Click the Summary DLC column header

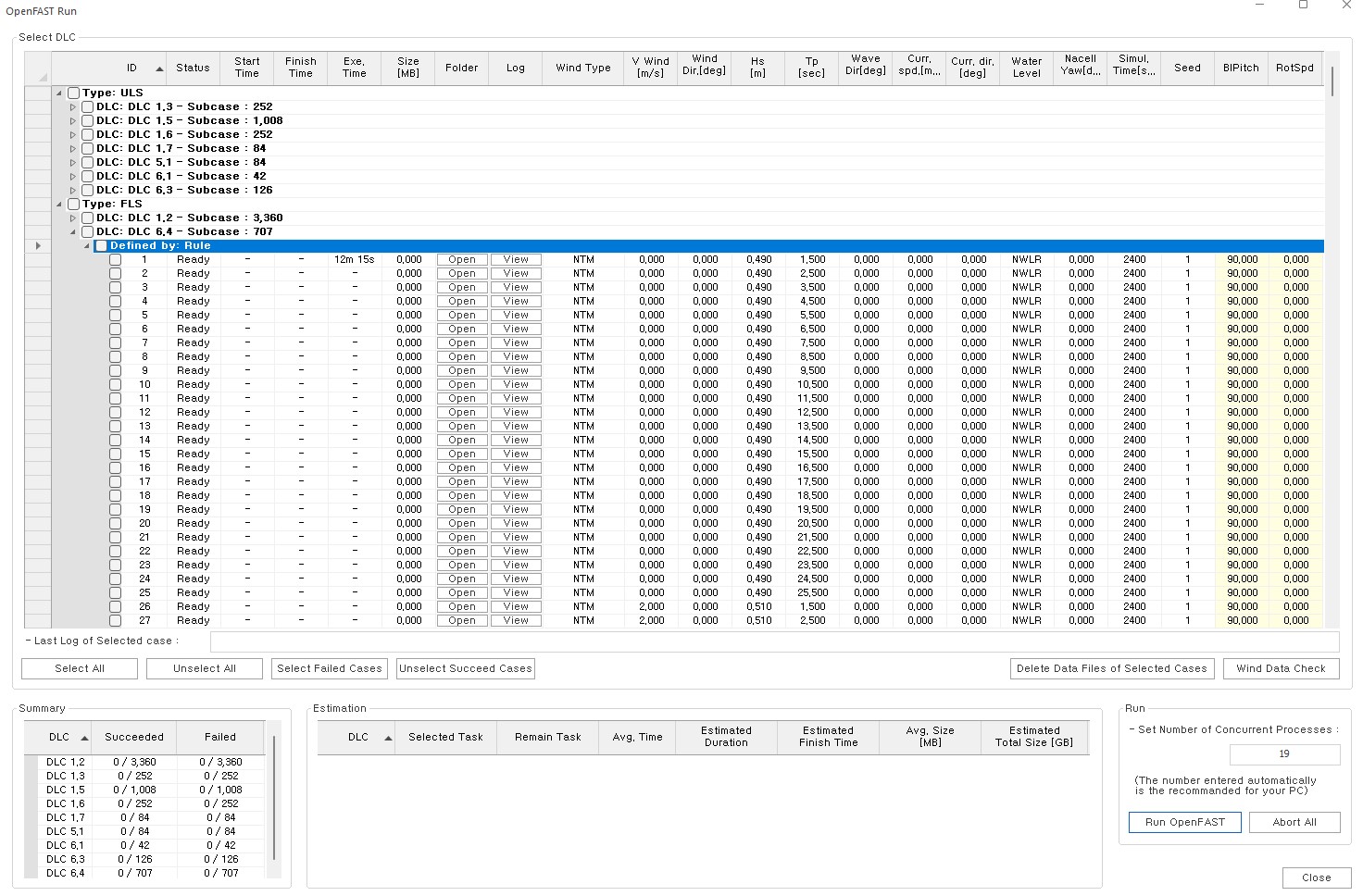coord(58,738)
